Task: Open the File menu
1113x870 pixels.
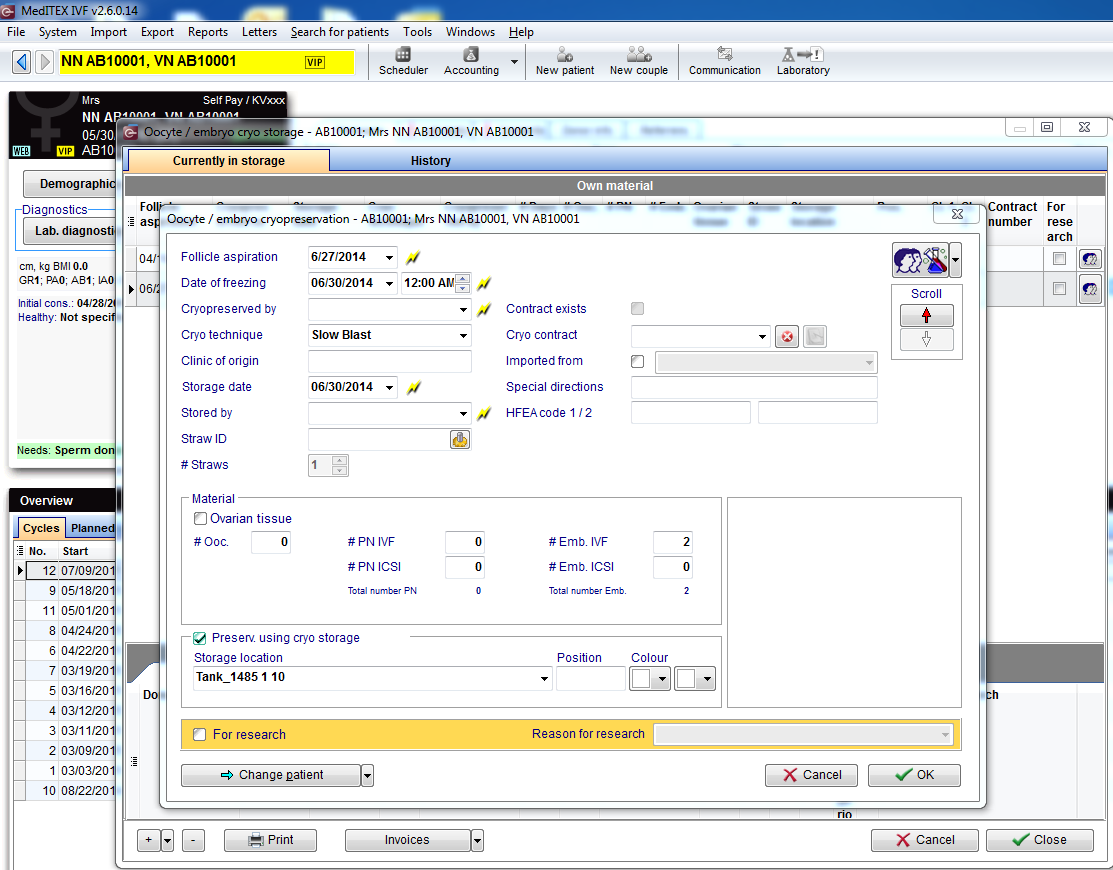Action: point(16,32)
